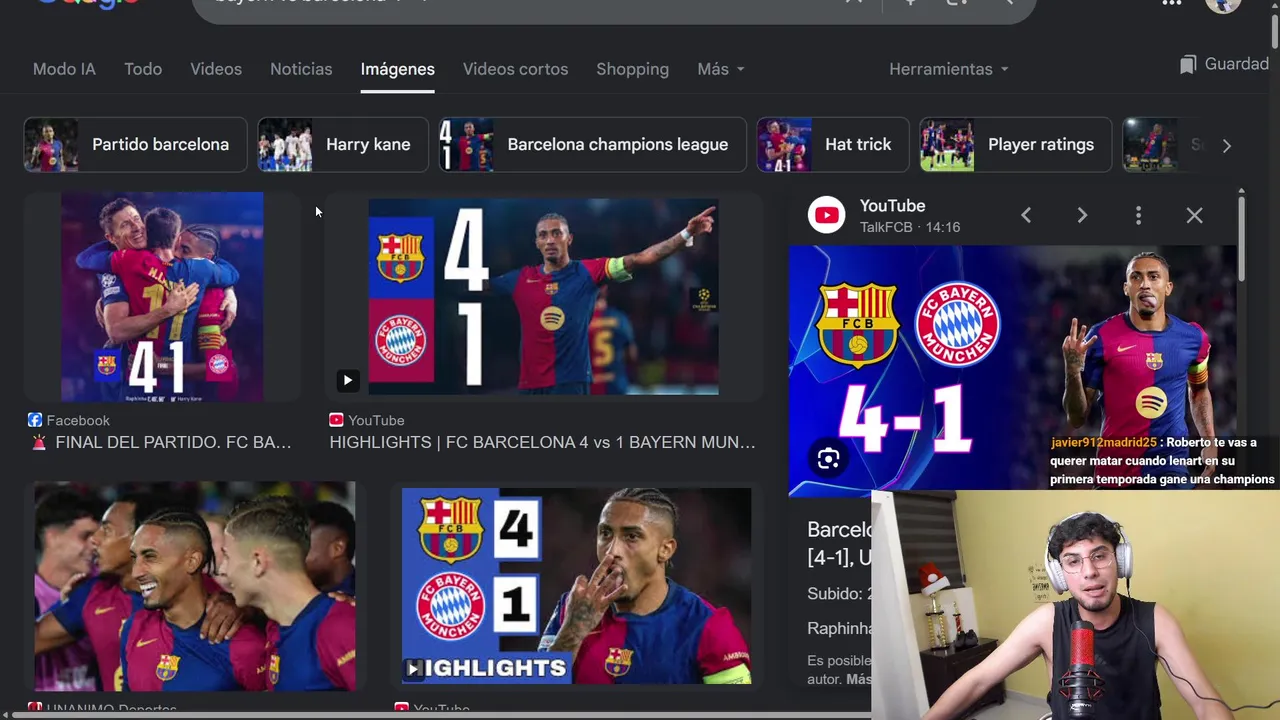1280x720 pixels.
Task: Go to next image in preview panel
Action: pyautogui.click(x=1082, y=215)
